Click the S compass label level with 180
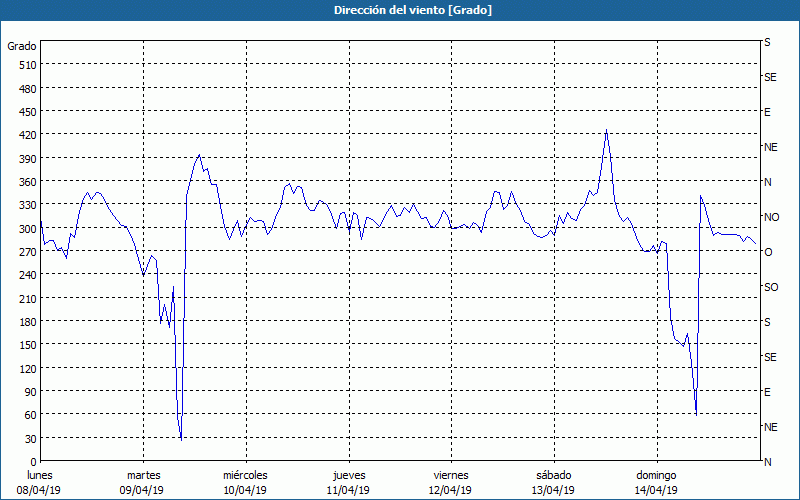This screenshot has width=800, height=500. pos(767,322)
